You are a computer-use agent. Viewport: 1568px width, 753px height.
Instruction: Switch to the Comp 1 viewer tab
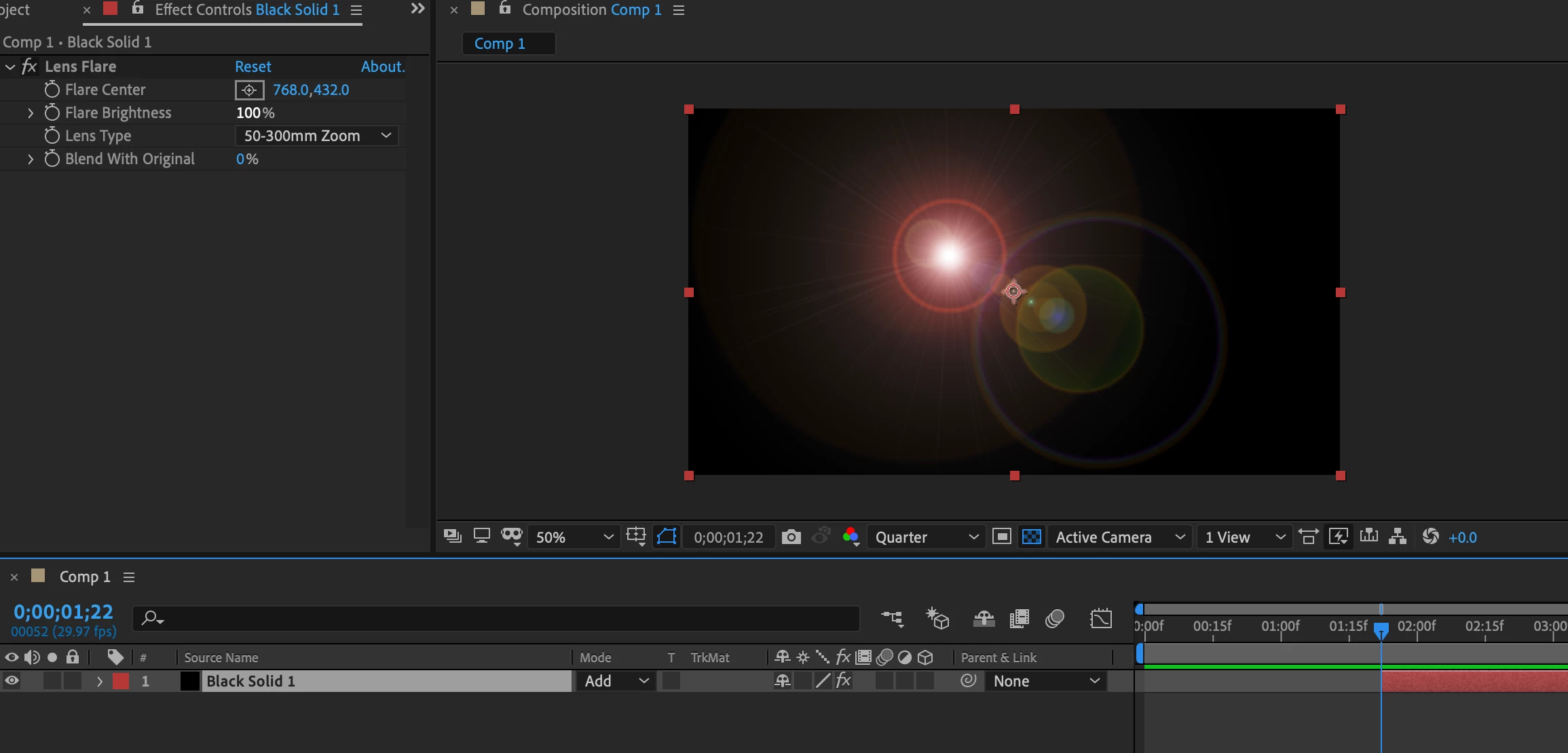(500, 43)
